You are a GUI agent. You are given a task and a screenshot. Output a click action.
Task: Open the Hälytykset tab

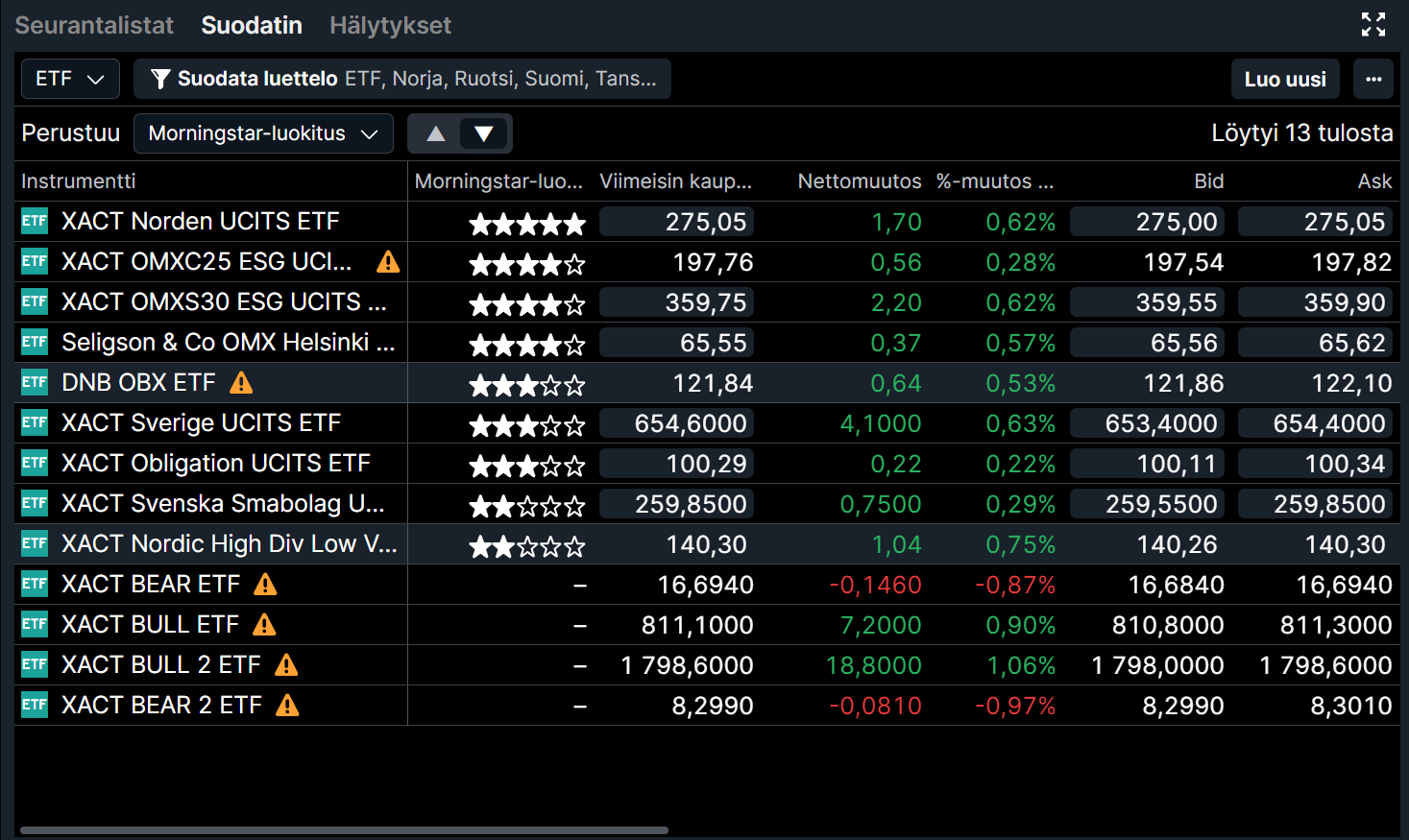[x=390, y=25]
